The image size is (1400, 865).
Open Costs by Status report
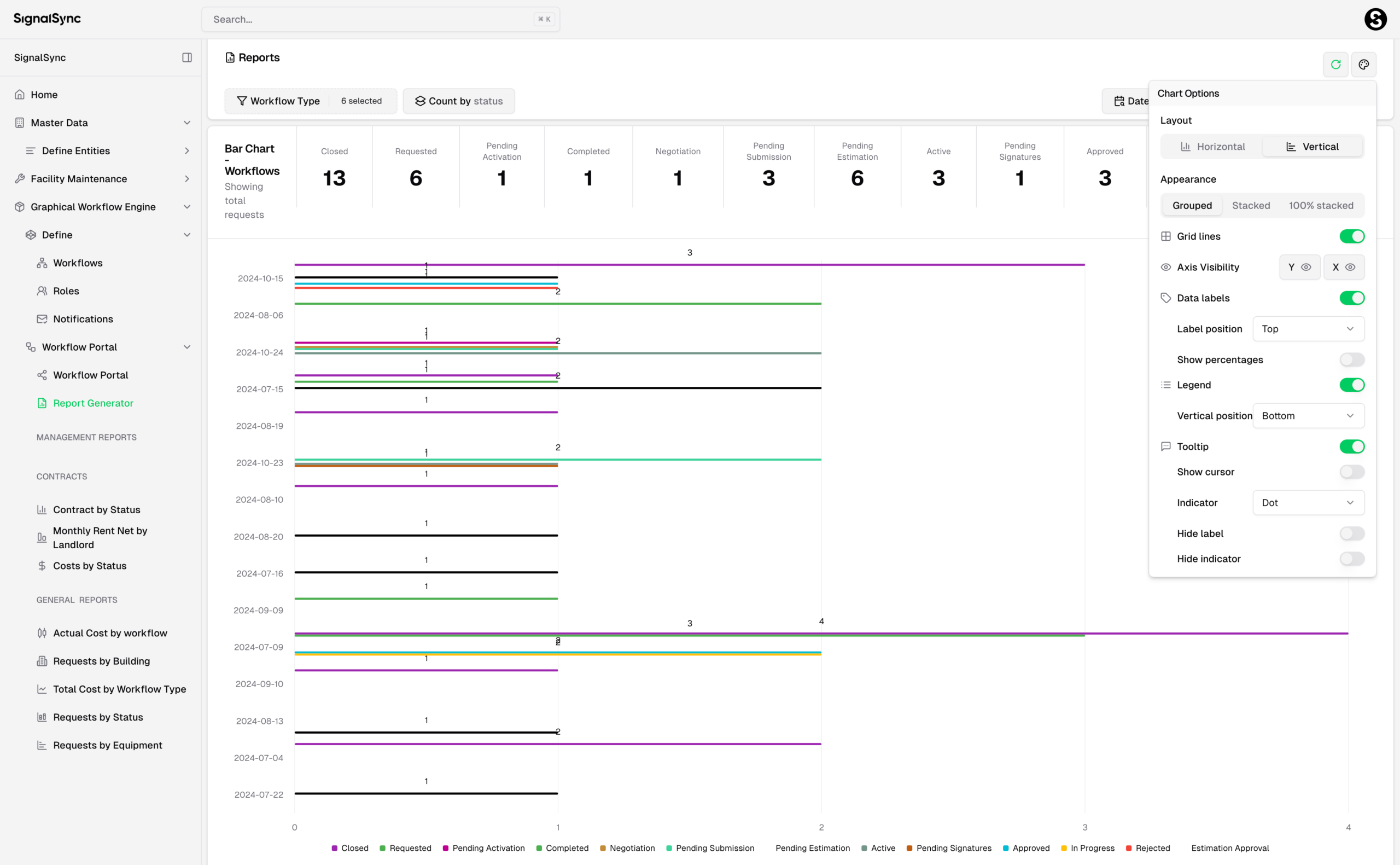pos(90,565)
